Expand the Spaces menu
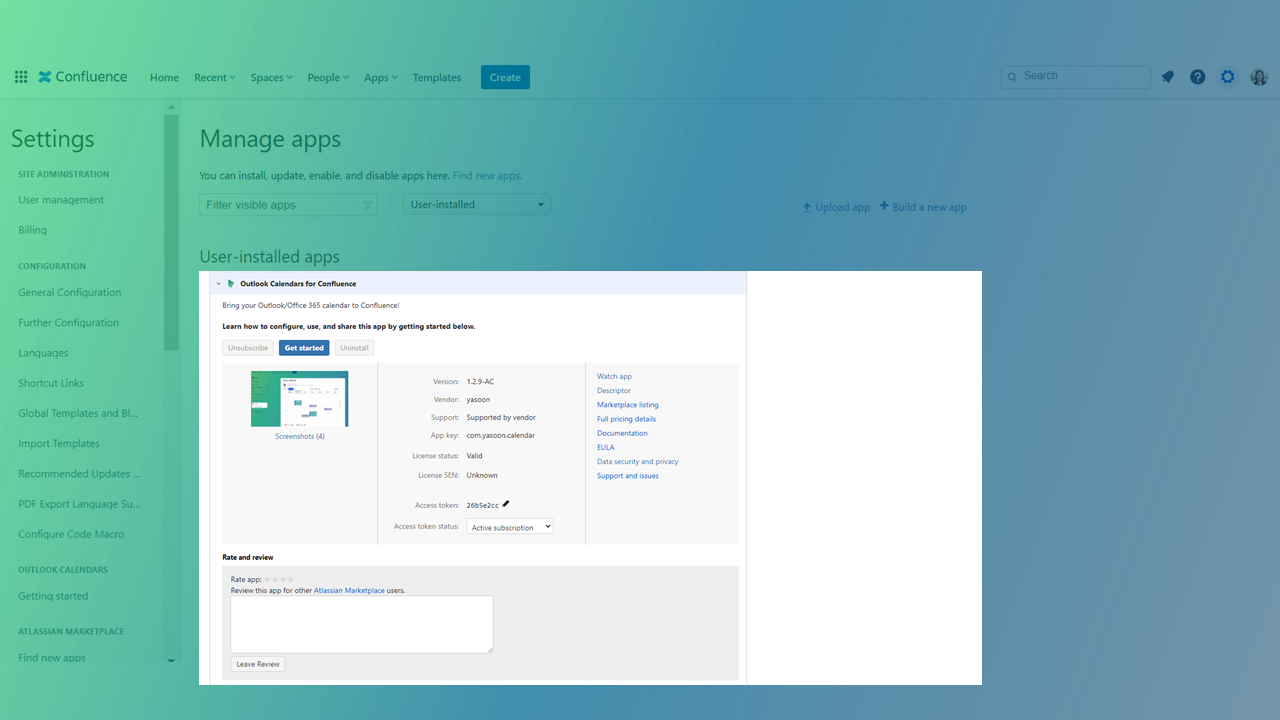1280x720 pixels. coord(271,77)
